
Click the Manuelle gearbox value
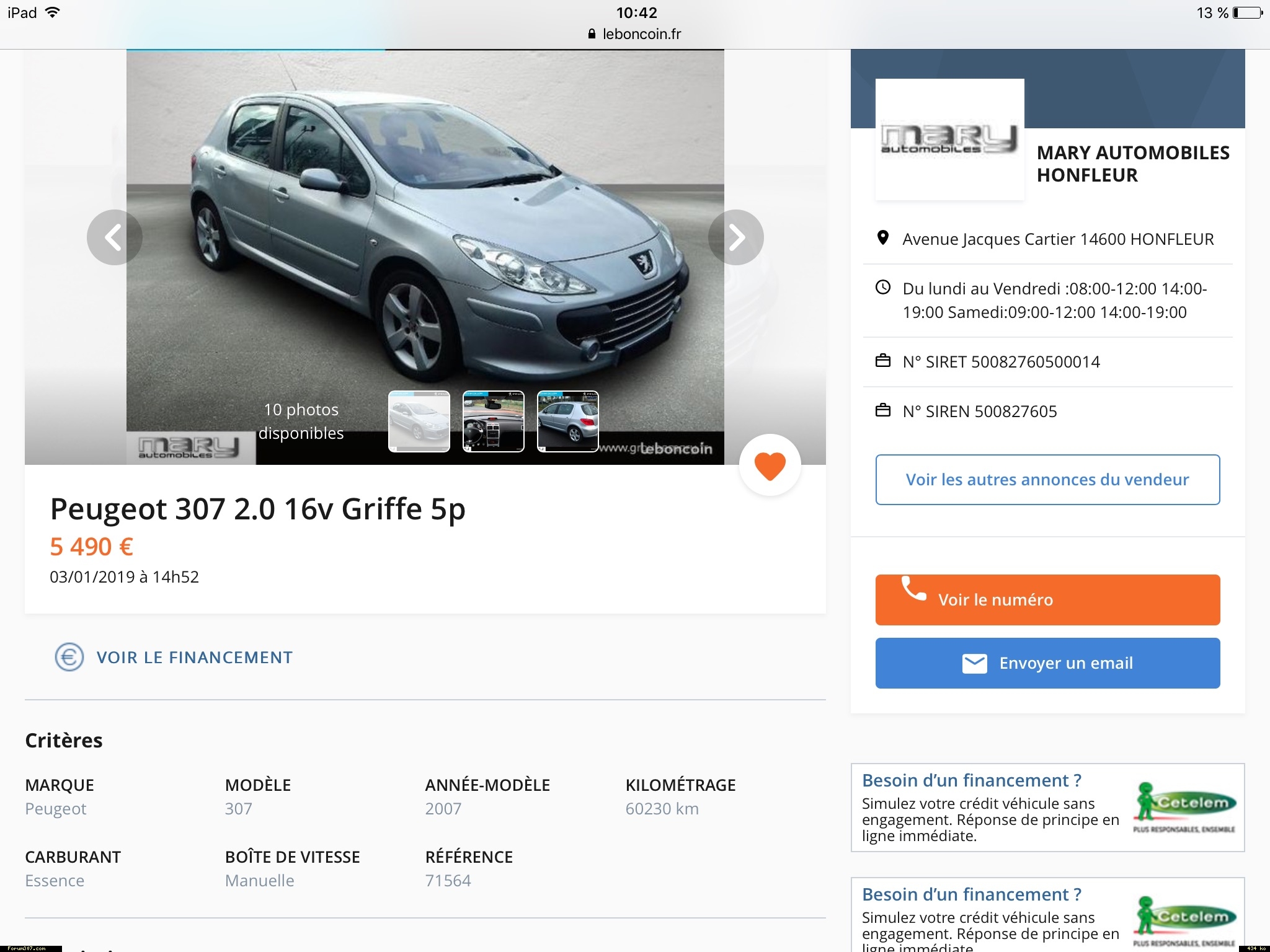(259, 881)
